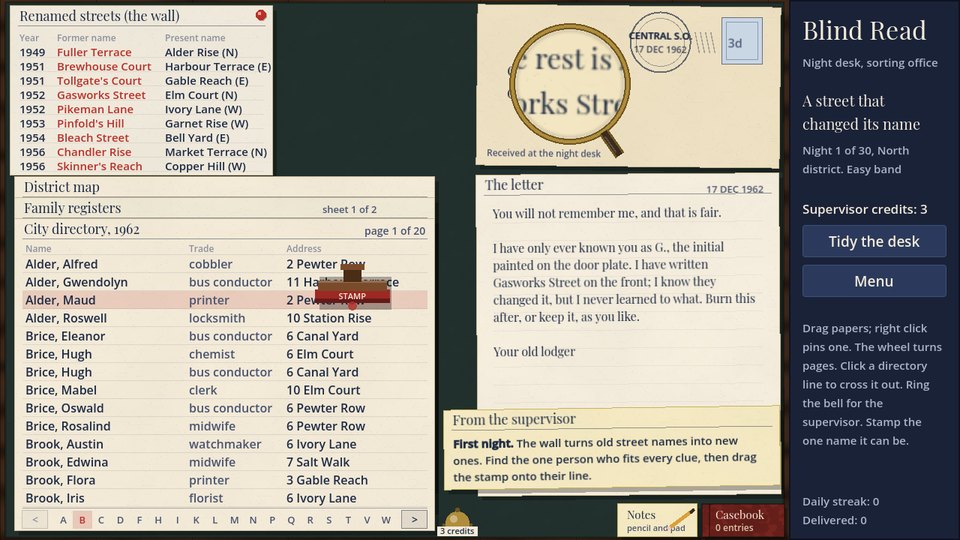960x540 pixels.
Task: Jump to directory letter Q
Action: pyautogui.click(x=291, y=520)
